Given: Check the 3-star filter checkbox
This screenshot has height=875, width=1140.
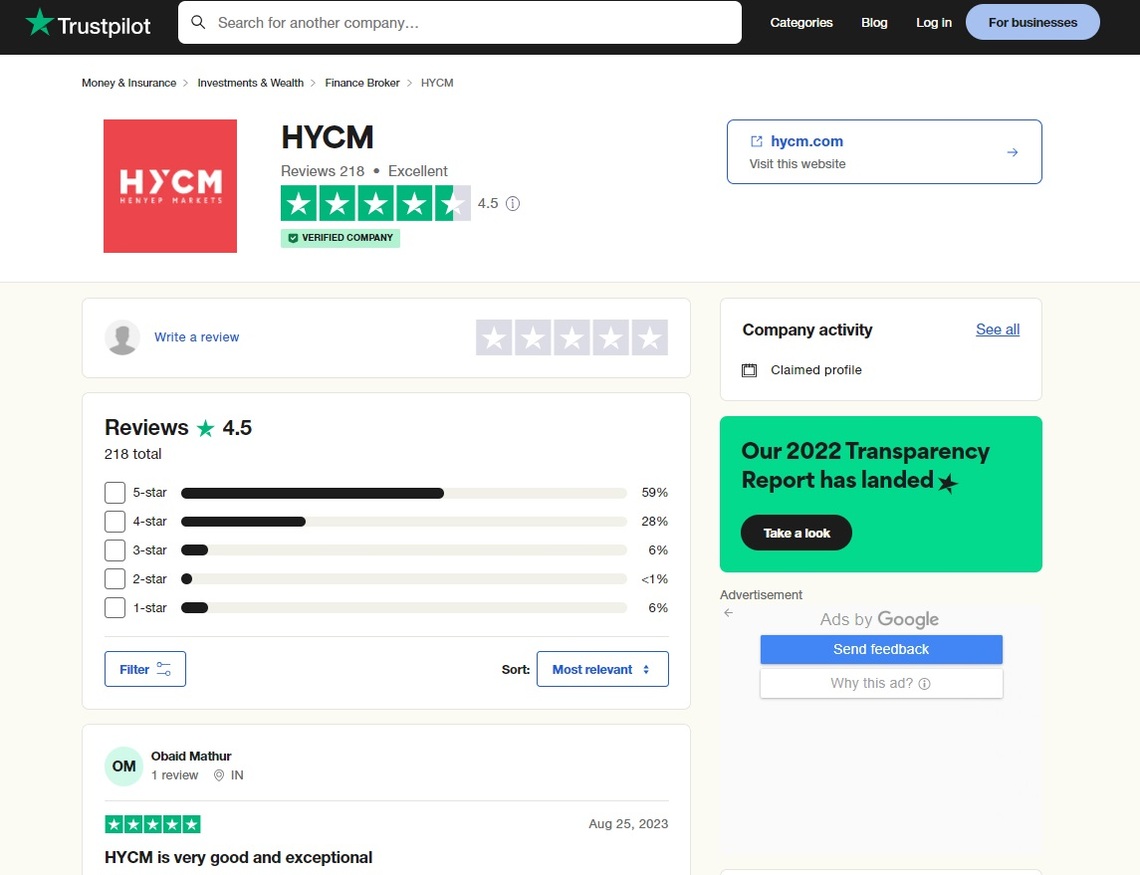Looking at the screenshot, I should tap(115, 550).
